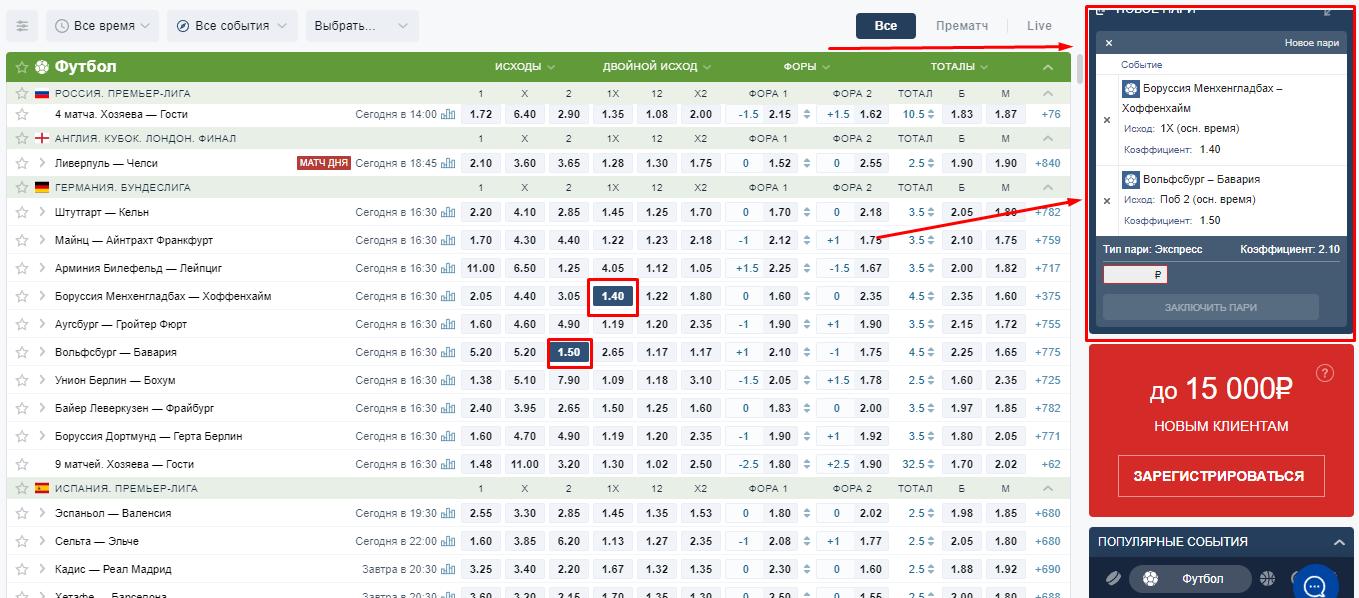Switch to the Прематч tab
The width and height of the screenshot is (1359, 598).
click(963, 26)
